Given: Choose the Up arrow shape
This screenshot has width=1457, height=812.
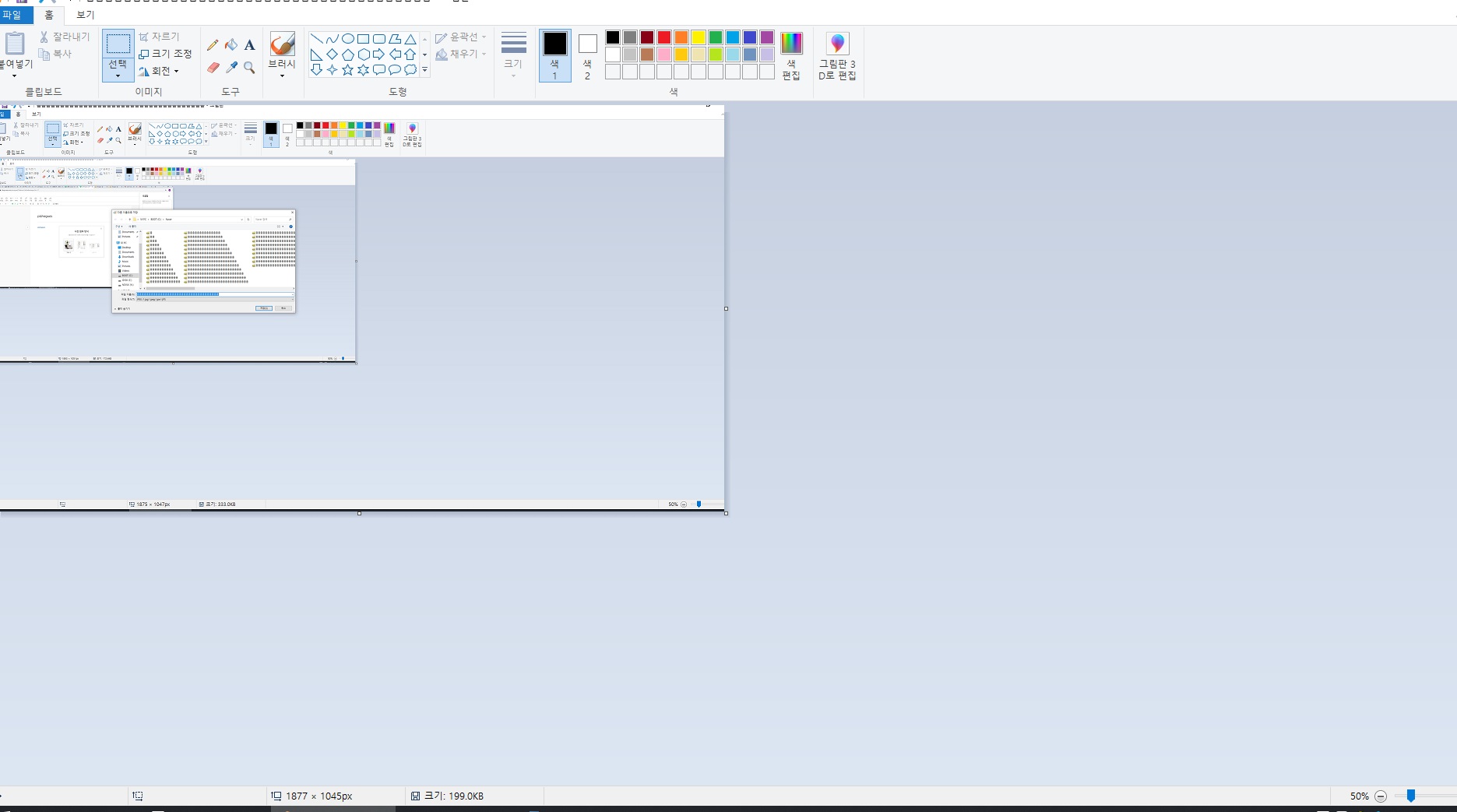Looking at the screenshot, I should (410, 54).
